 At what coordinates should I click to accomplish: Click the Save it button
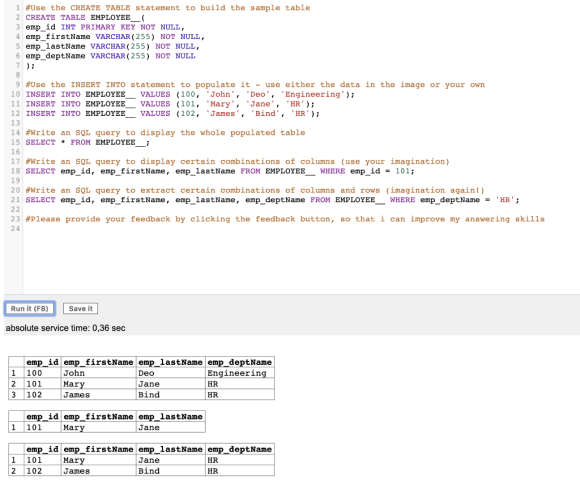(80, 308)
